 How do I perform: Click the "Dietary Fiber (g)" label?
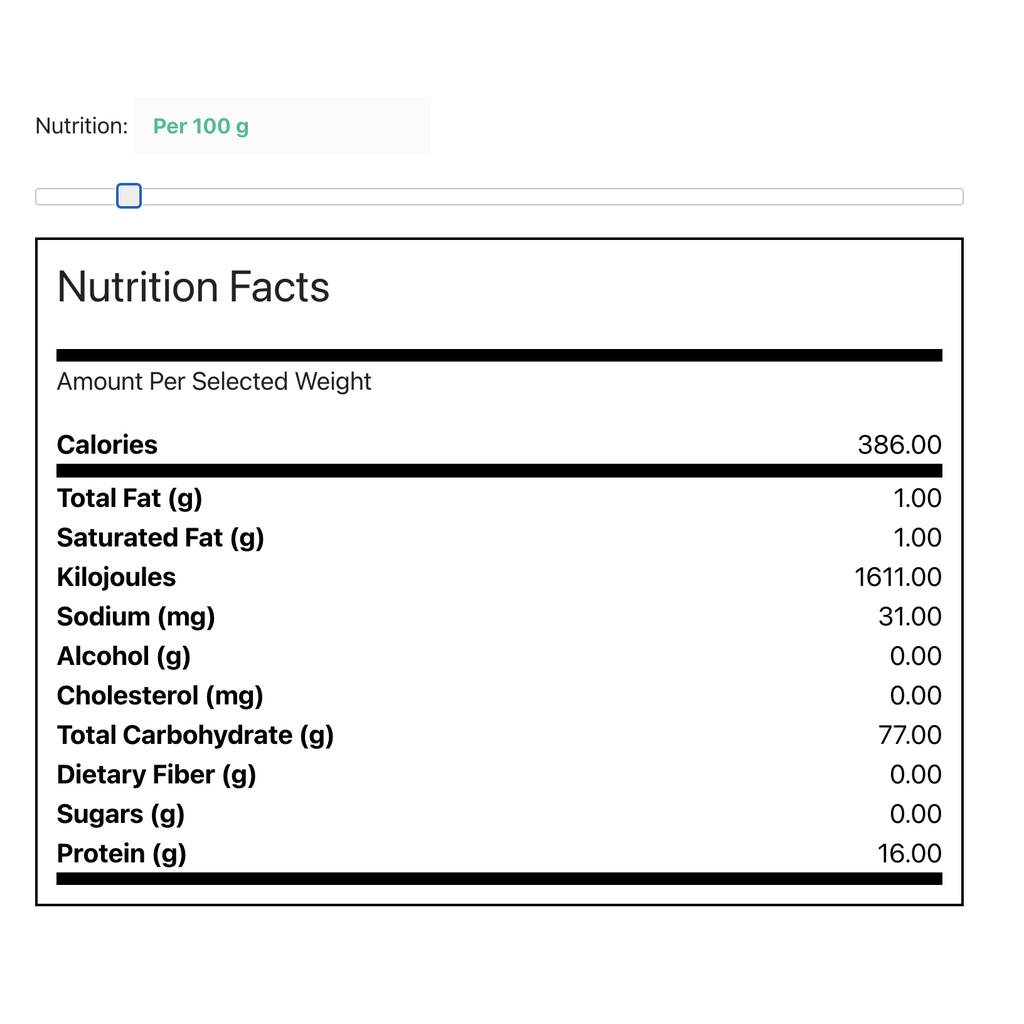[156, 775]
